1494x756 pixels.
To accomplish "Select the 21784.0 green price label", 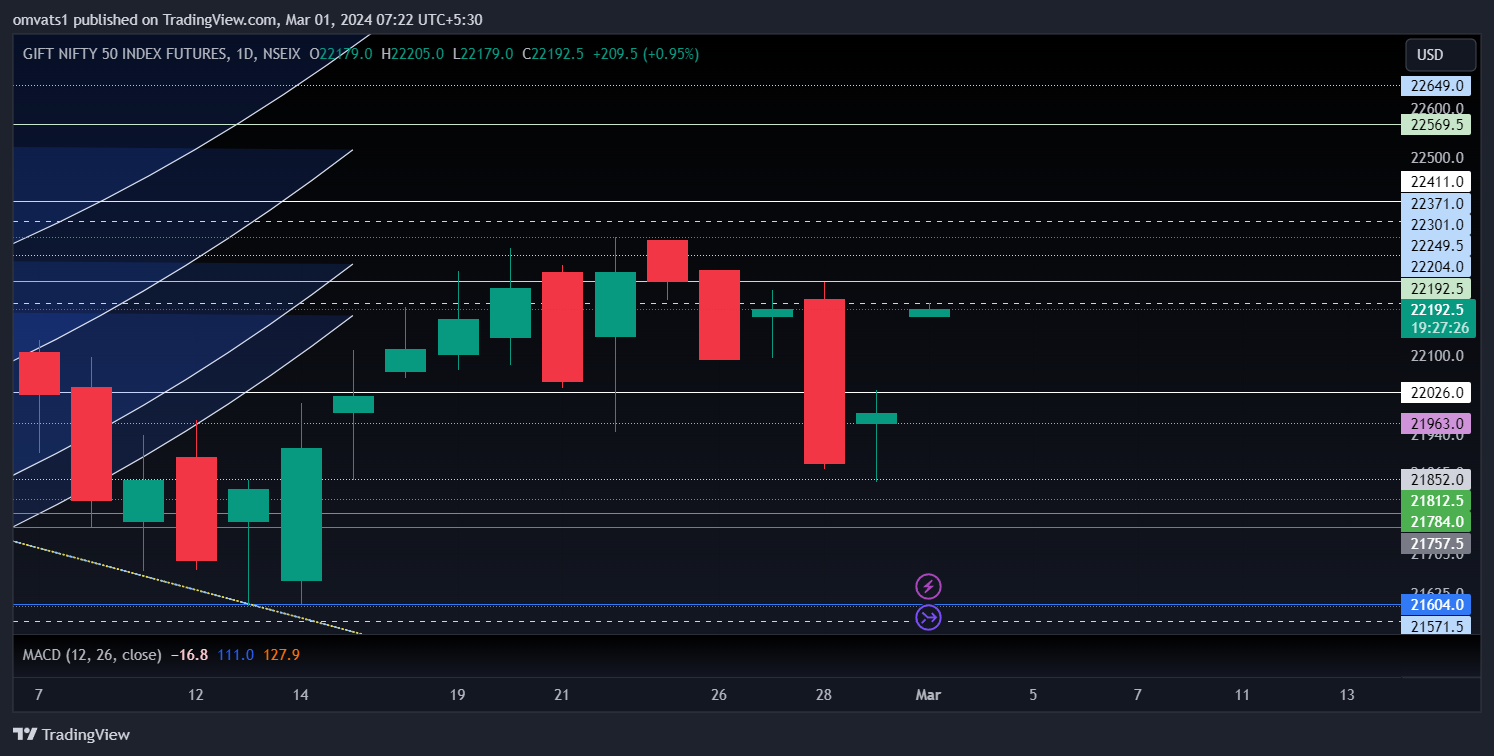I will point(1436,522).
